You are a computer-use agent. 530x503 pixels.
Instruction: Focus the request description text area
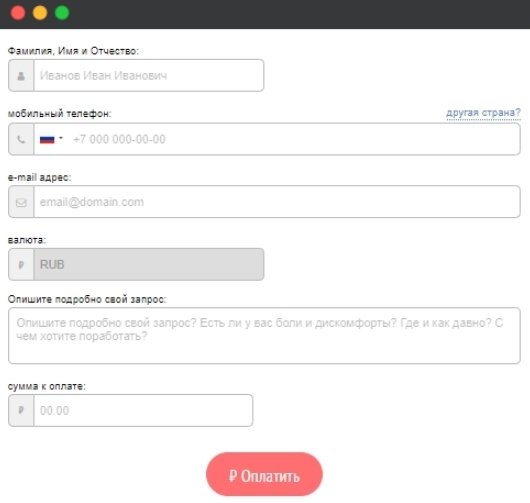click(x=264, y=335)
